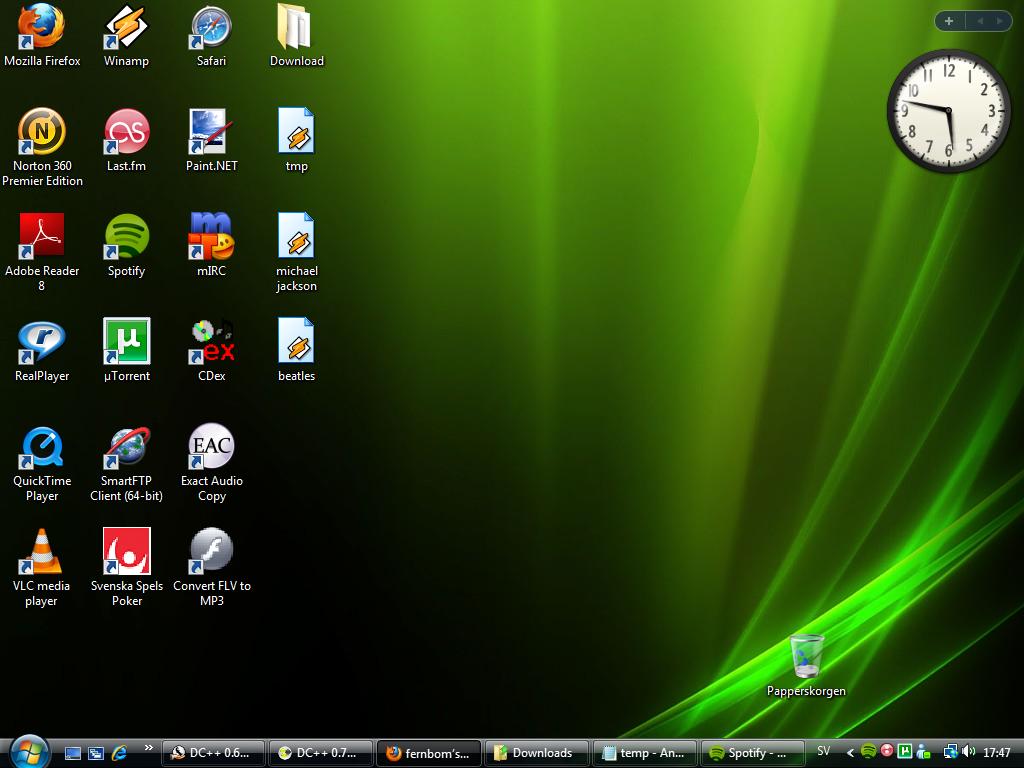This screenshot has width=1024, height=768.
Task: Select the michael jackson playlist file
Action: pos(296,253)
